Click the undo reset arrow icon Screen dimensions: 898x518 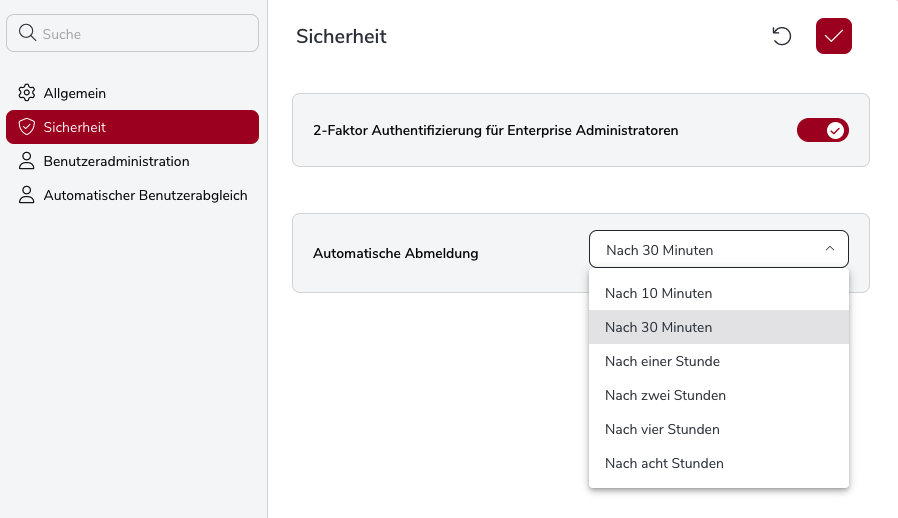782,36
